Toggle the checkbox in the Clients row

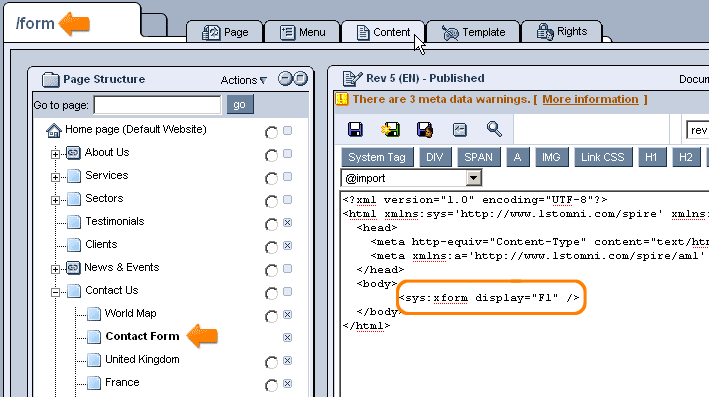click(x=288, y=246)
